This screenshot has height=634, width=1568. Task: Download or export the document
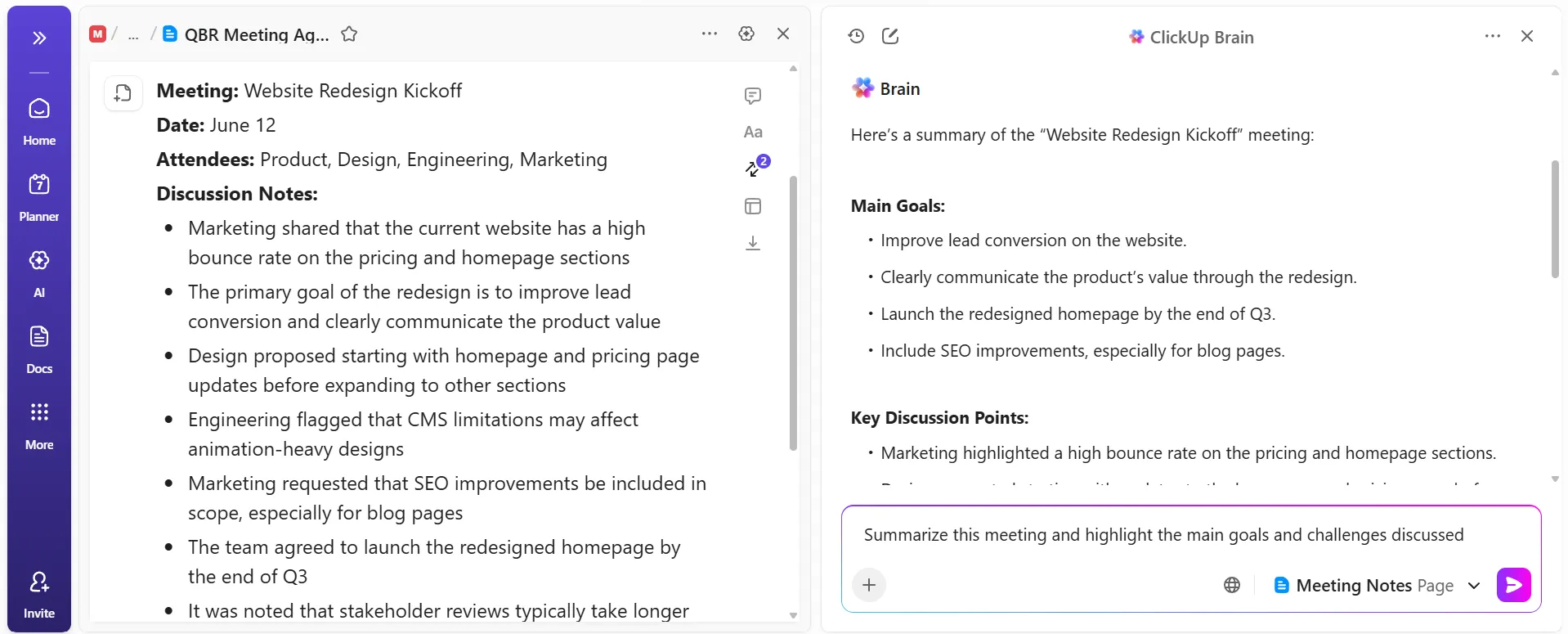pyautogui.click(x=753, y=243)
